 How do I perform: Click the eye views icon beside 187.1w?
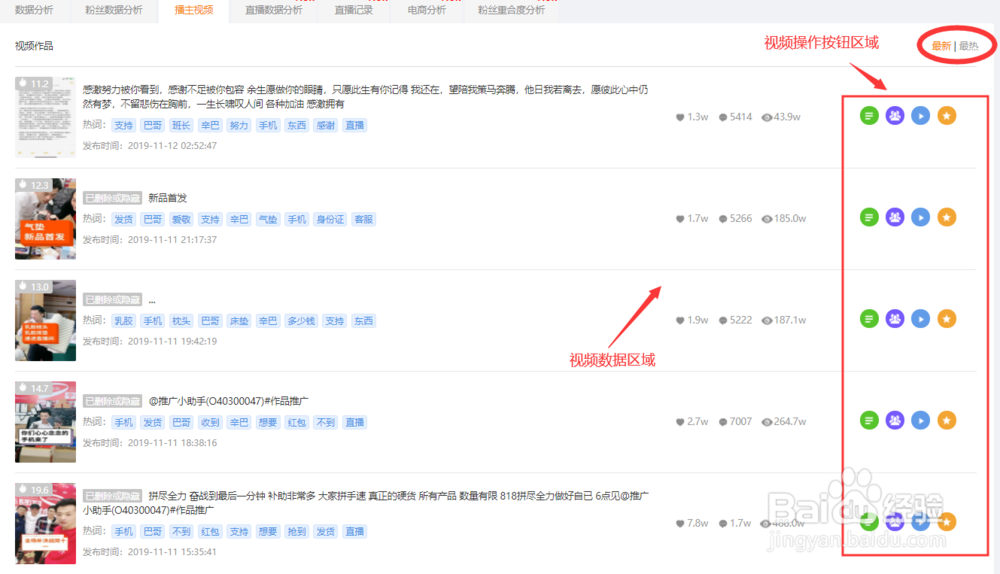[x=767, y=320]
